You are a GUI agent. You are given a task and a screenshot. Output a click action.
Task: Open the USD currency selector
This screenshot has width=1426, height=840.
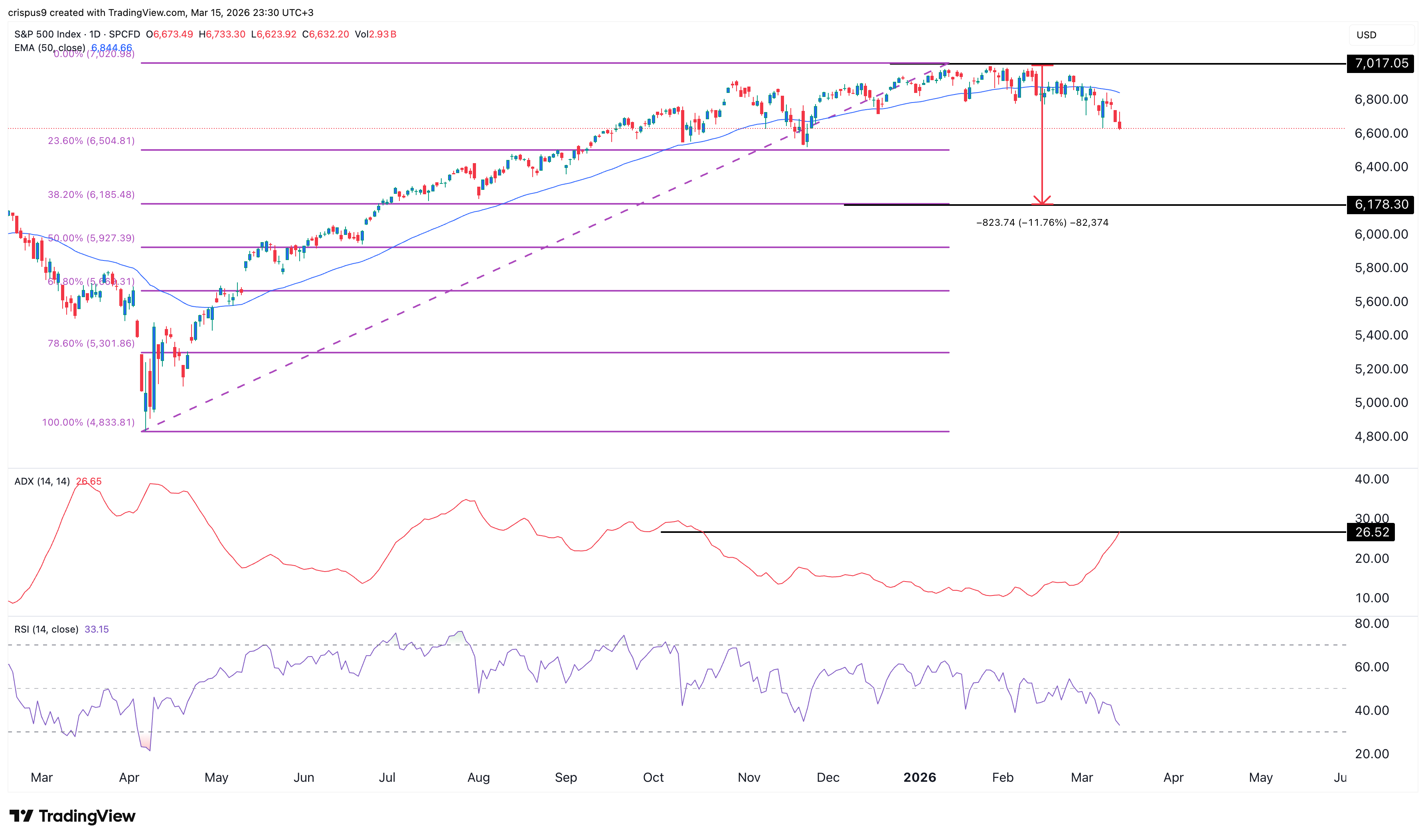pyautogui.click(x=1367, y=35)
